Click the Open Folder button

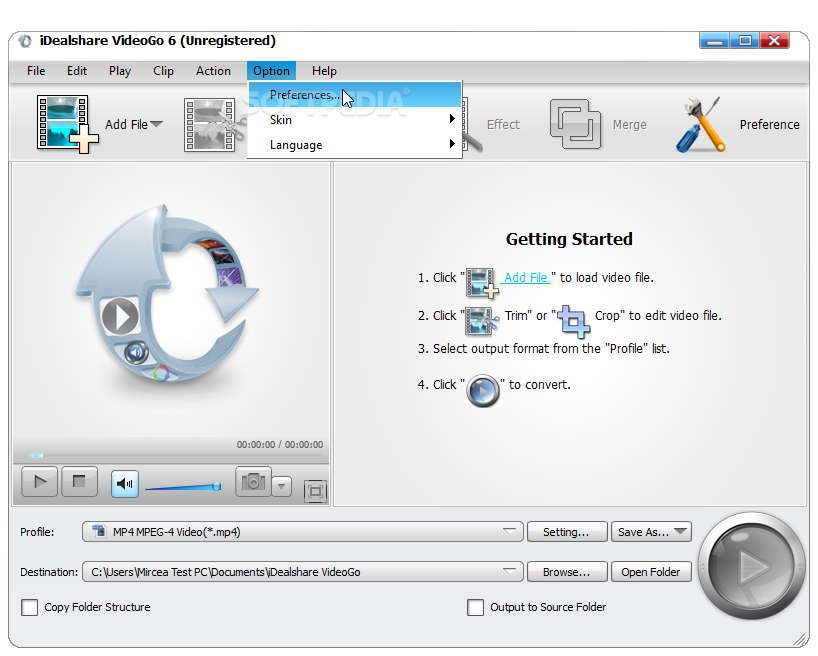point(651,572)
